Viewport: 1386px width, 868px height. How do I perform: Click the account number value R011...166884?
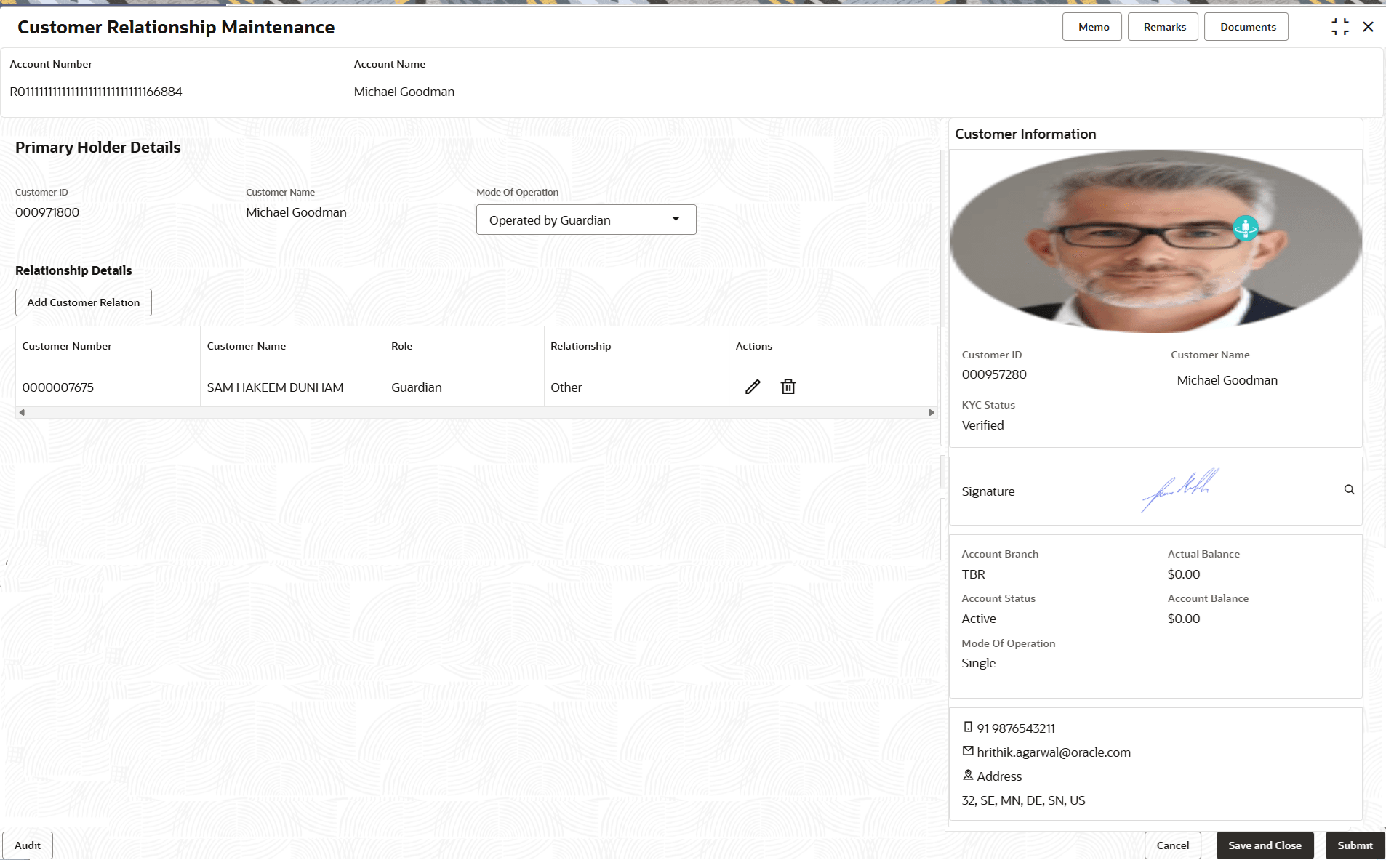click(96, 92)
